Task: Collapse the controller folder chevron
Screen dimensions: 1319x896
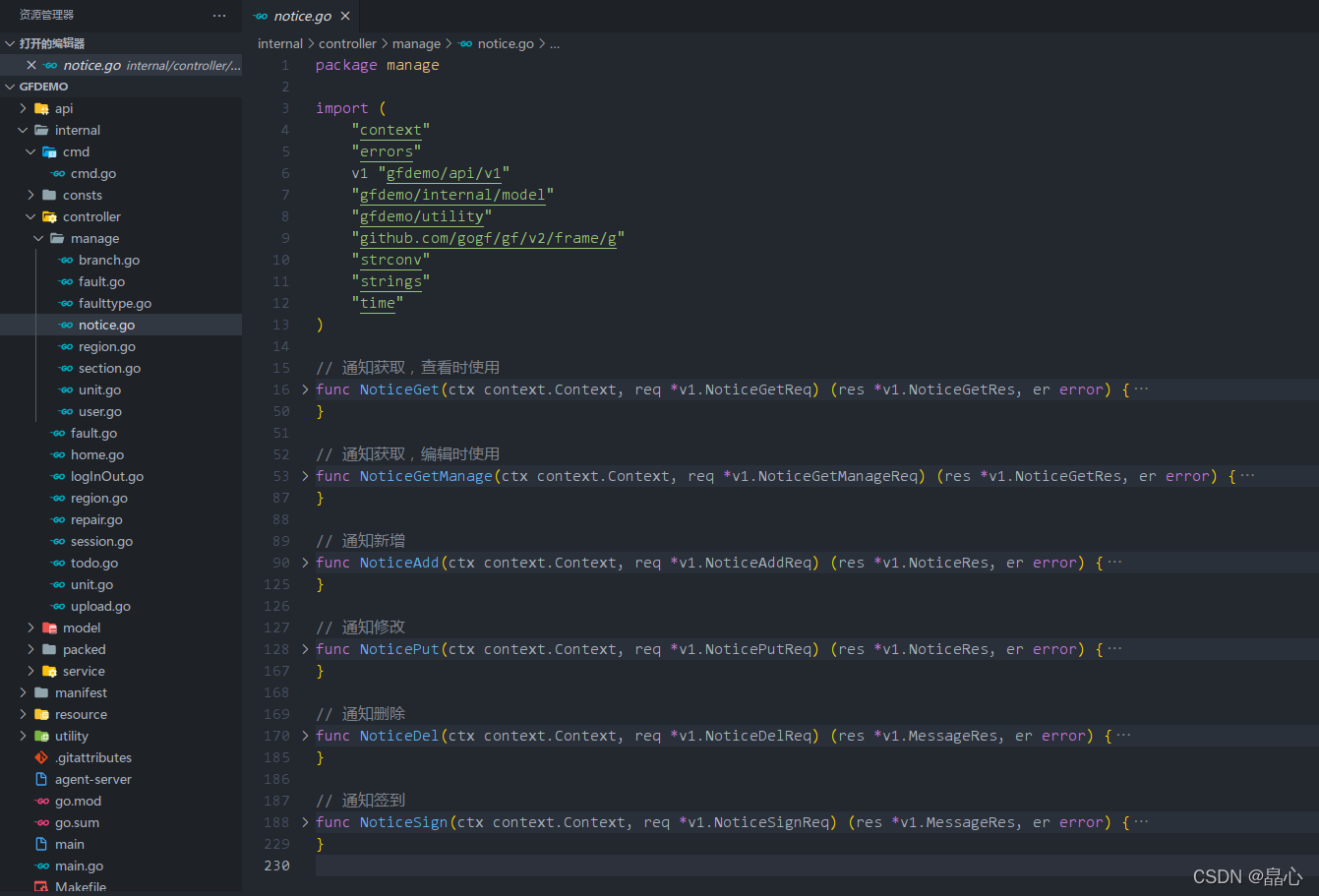Action: [x=31, y=216]
